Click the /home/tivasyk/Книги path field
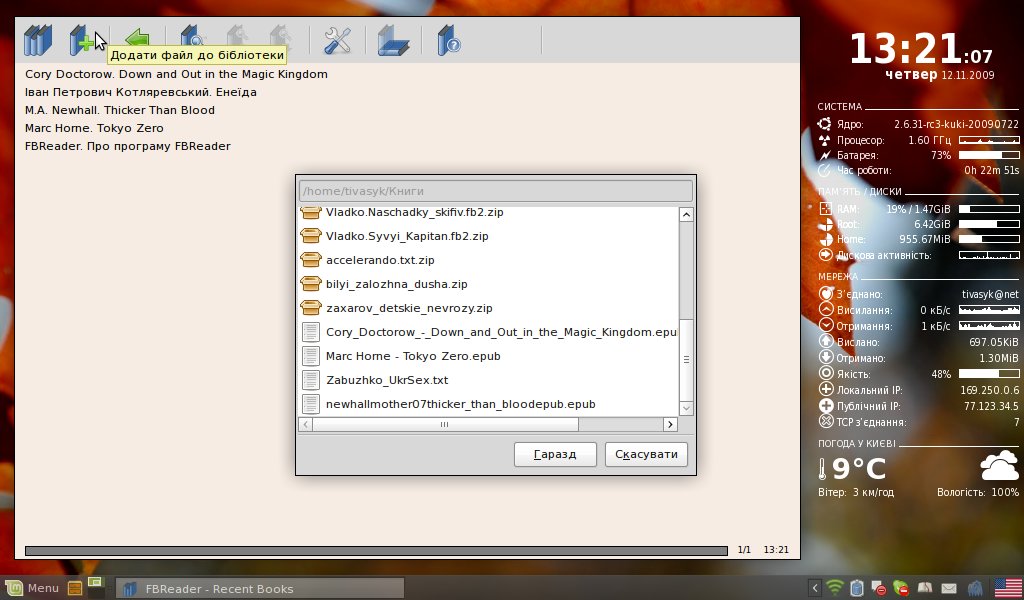The height and width of the screenshot is (600, 1024). (496, 191)
